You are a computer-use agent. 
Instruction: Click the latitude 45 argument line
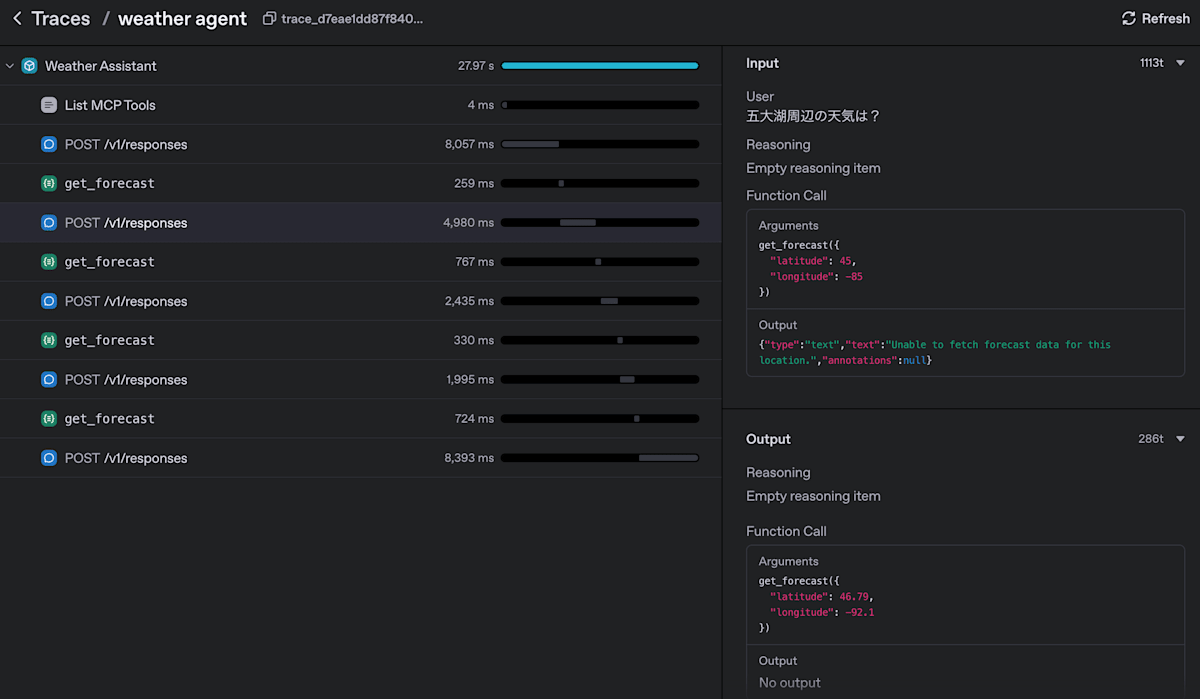tap(813, 261)
